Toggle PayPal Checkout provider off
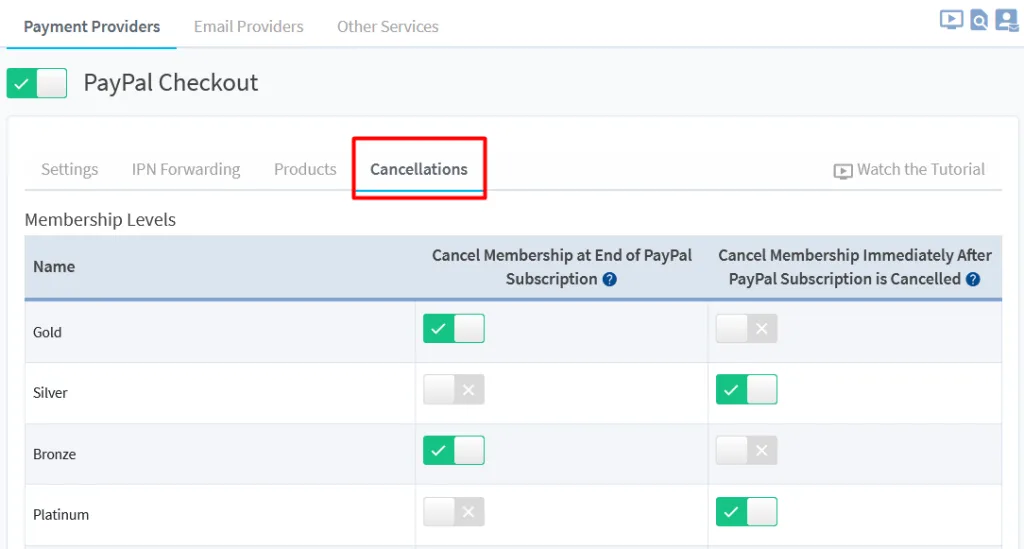The image size is (1024, 549). click(x=37, y=83)
